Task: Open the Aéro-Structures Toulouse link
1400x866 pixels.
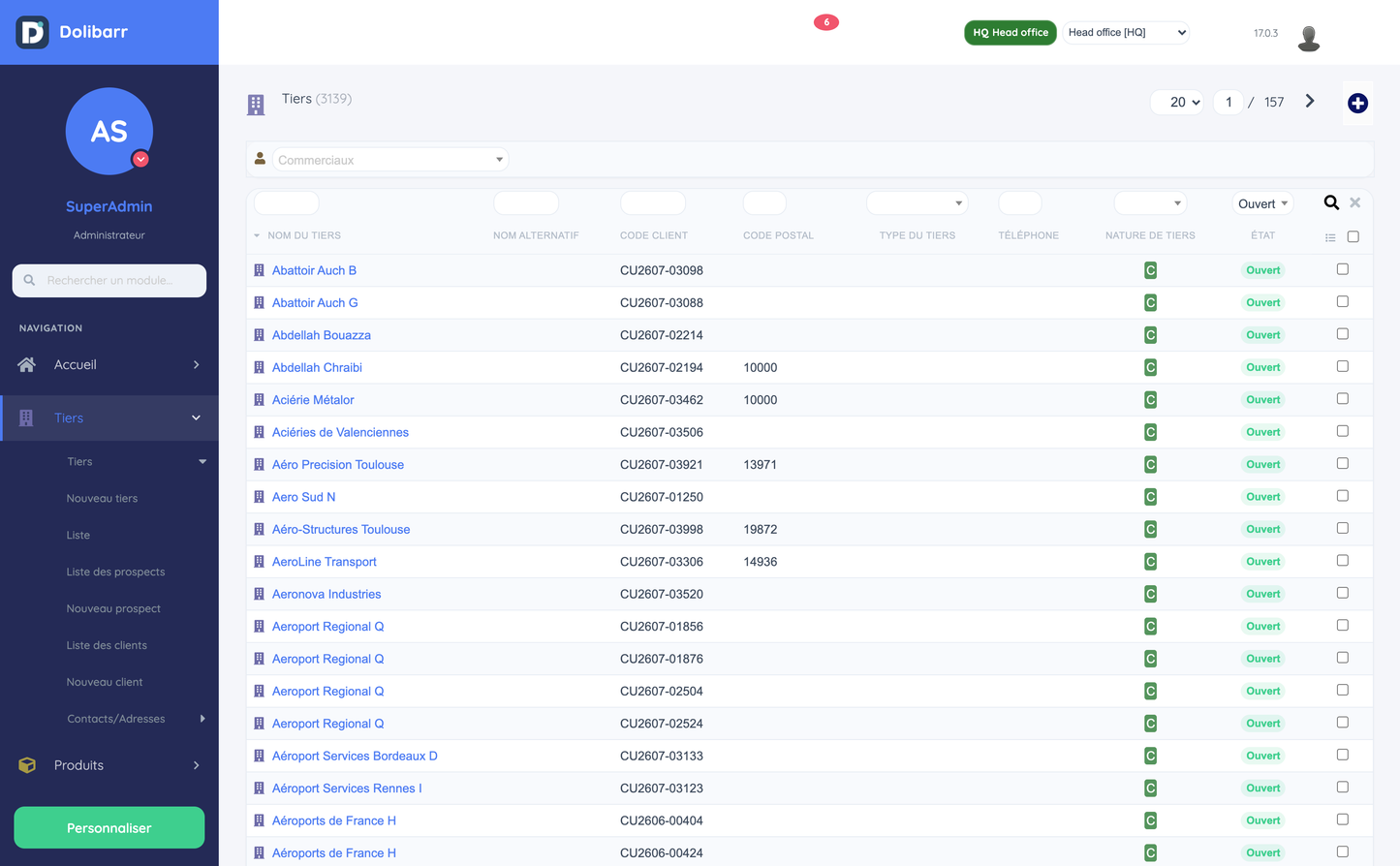Action: coord(341,529)
